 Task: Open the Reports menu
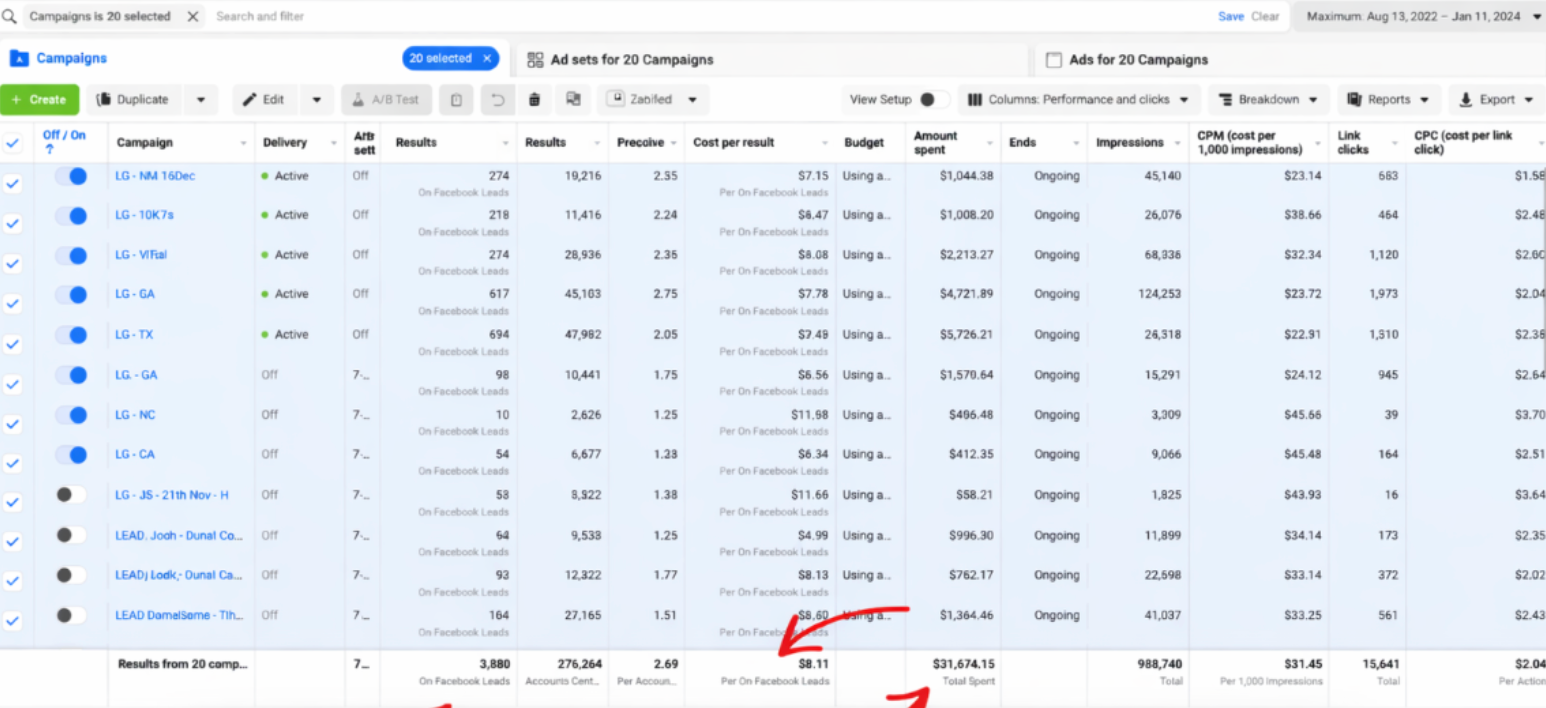click(x=1388, y=99)
